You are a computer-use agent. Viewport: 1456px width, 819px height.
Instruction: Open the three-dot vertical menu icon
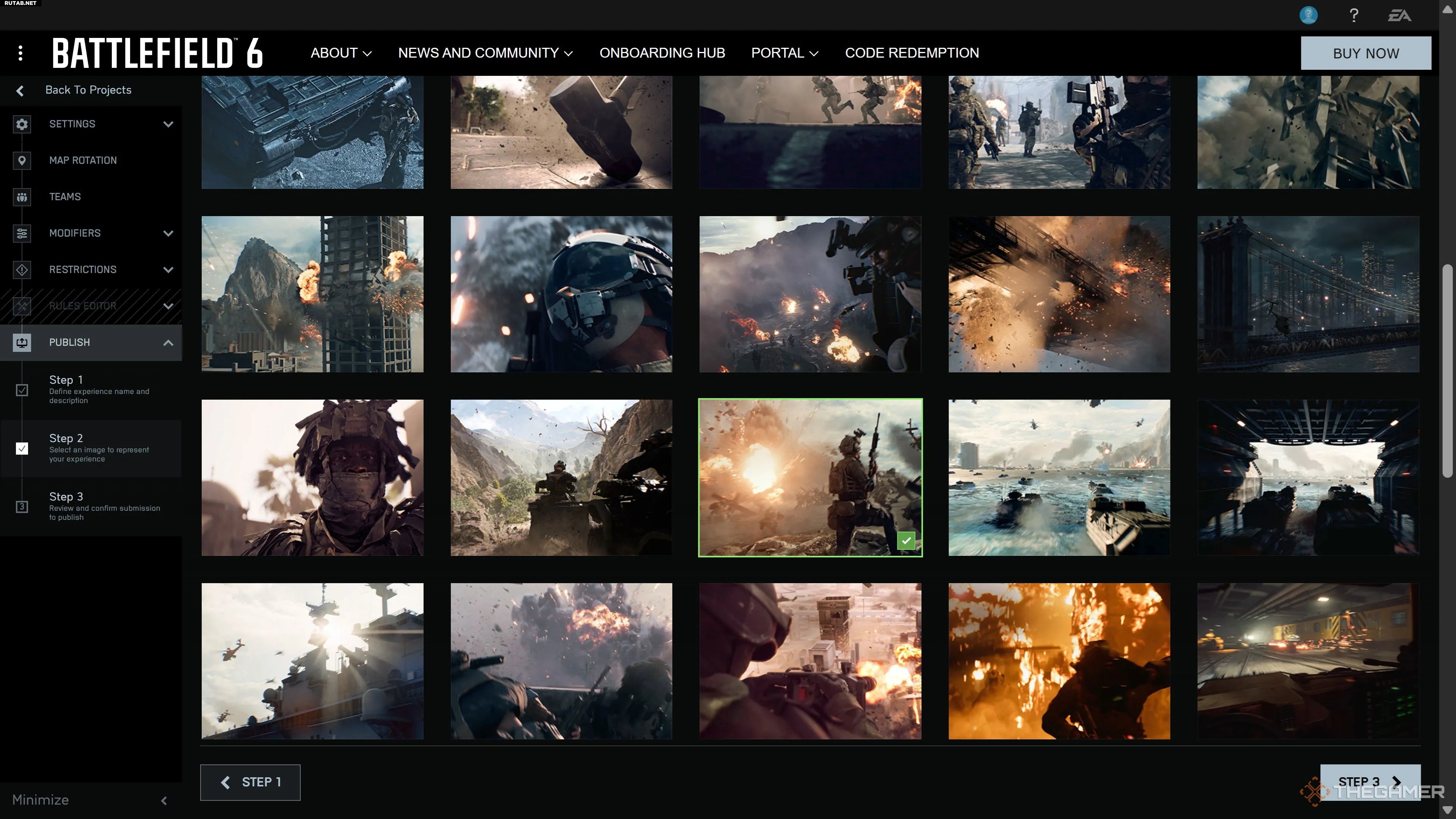pos(20,53)
